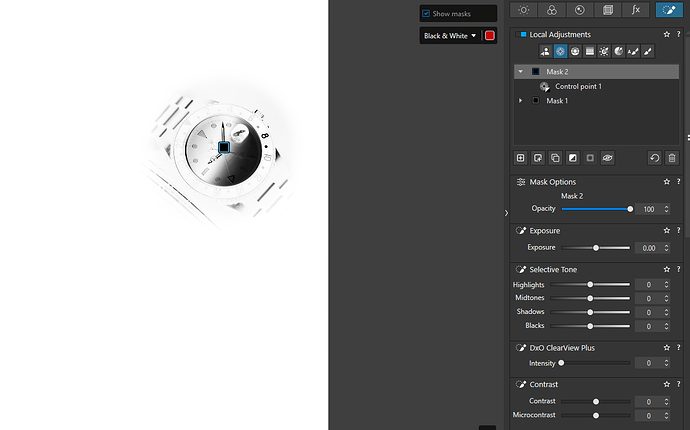The height and width of the screenshot is (430, 690).
Task: Select the Graduated Filter mask tool
Action: pyautogui.click(x=589, y=51)
